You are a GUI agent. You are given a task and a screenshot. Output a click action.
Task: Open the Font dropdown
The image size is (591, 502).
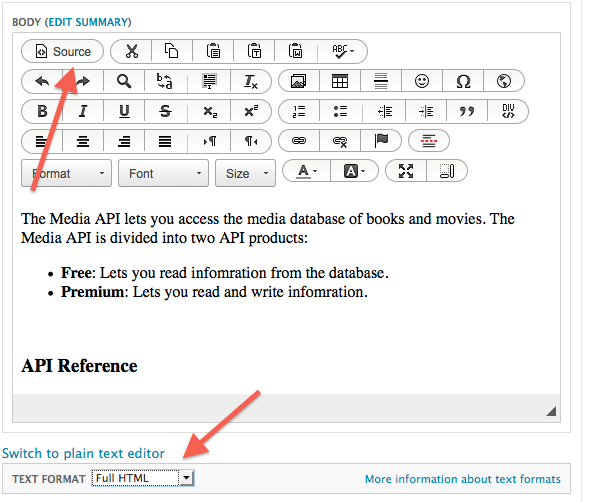[x=163, y=173]
